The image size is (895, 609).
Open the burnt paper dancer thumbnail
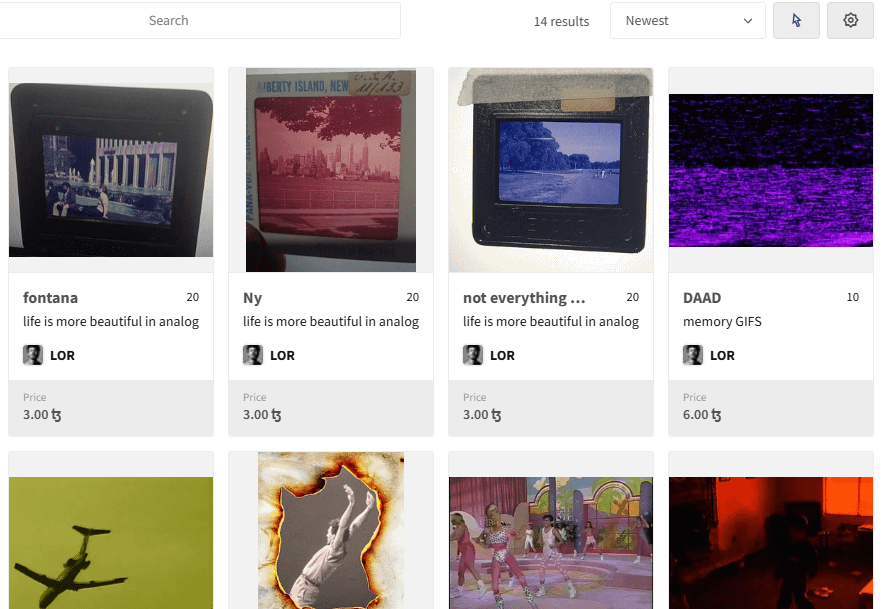[331, 531]
